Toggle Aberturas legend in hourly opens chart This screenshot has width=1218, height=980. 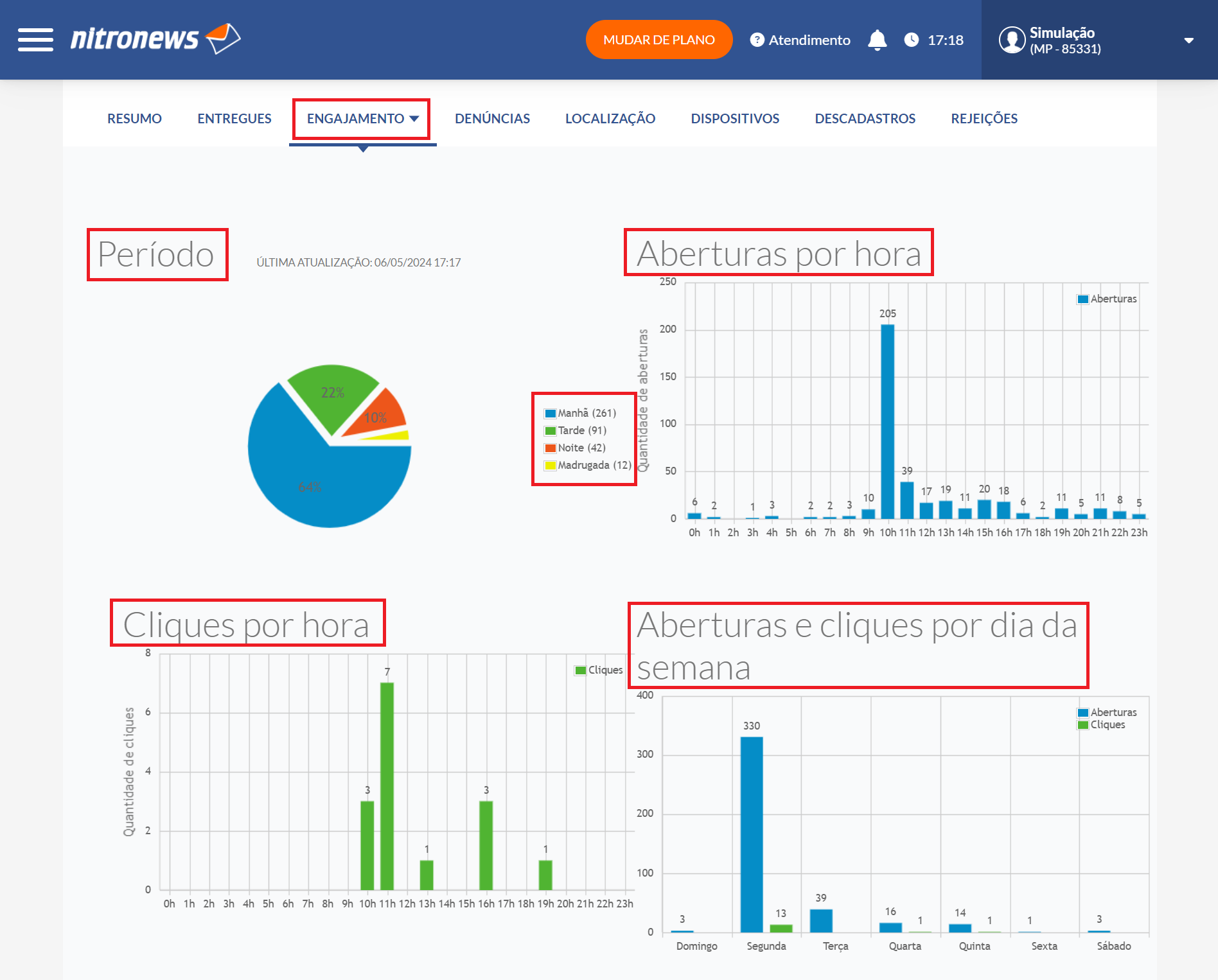point(1107,299)
